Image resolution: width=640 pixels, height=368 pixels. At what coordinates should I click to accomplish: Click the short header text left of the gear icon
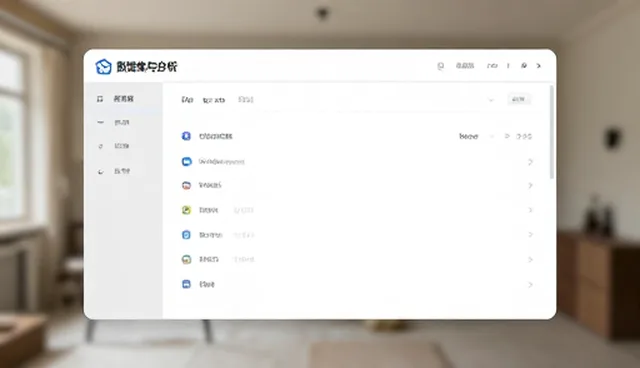(492, 66)
